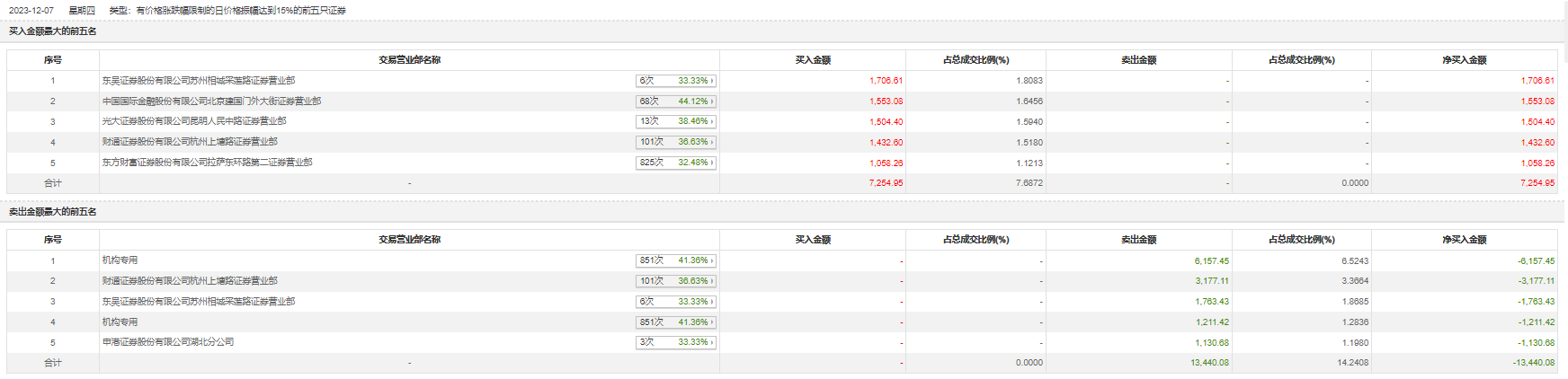Expand the 3次 33.33% stats badge
Viewport: 1568px width, 379px height.
[675, 342]
